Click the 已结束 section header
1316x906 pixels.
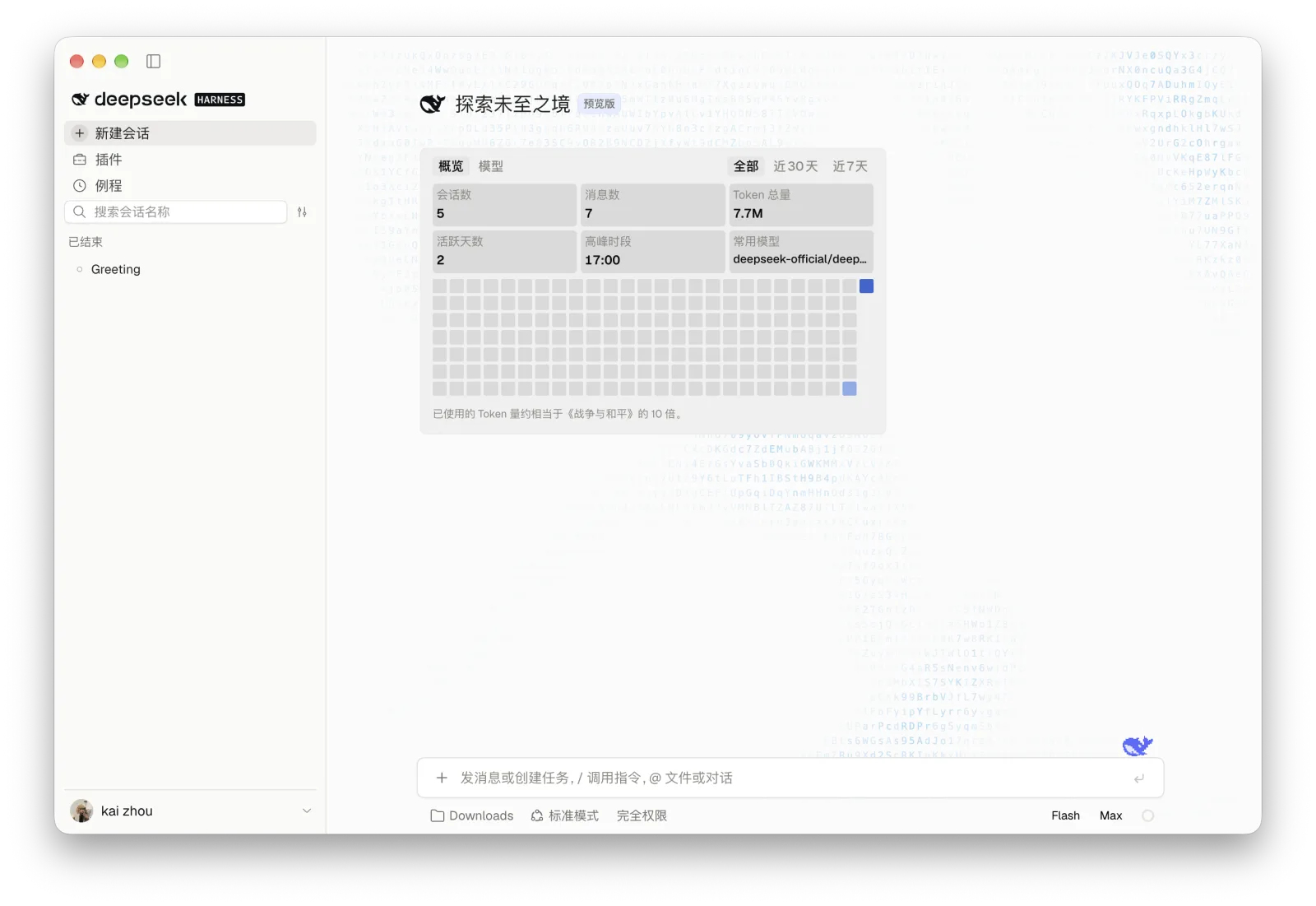point(86,242)
